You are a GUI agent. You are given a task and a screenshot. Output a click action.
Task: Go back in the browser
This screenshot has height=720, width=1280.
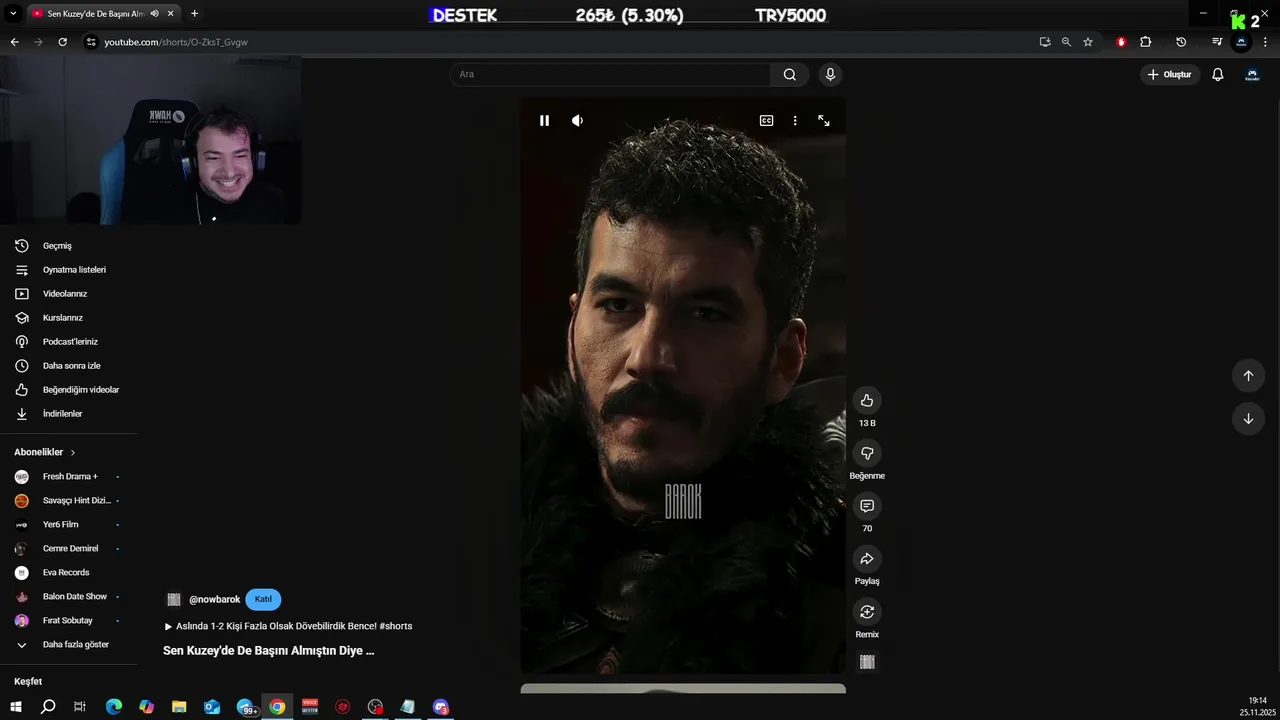click(14, 42)
